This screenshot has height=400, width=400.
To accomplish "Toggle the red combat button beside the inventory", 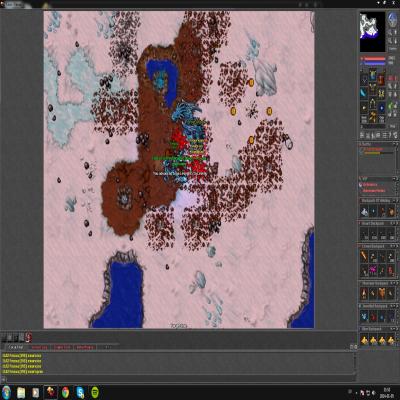I will pyautogui.click(x=392, y=78).
